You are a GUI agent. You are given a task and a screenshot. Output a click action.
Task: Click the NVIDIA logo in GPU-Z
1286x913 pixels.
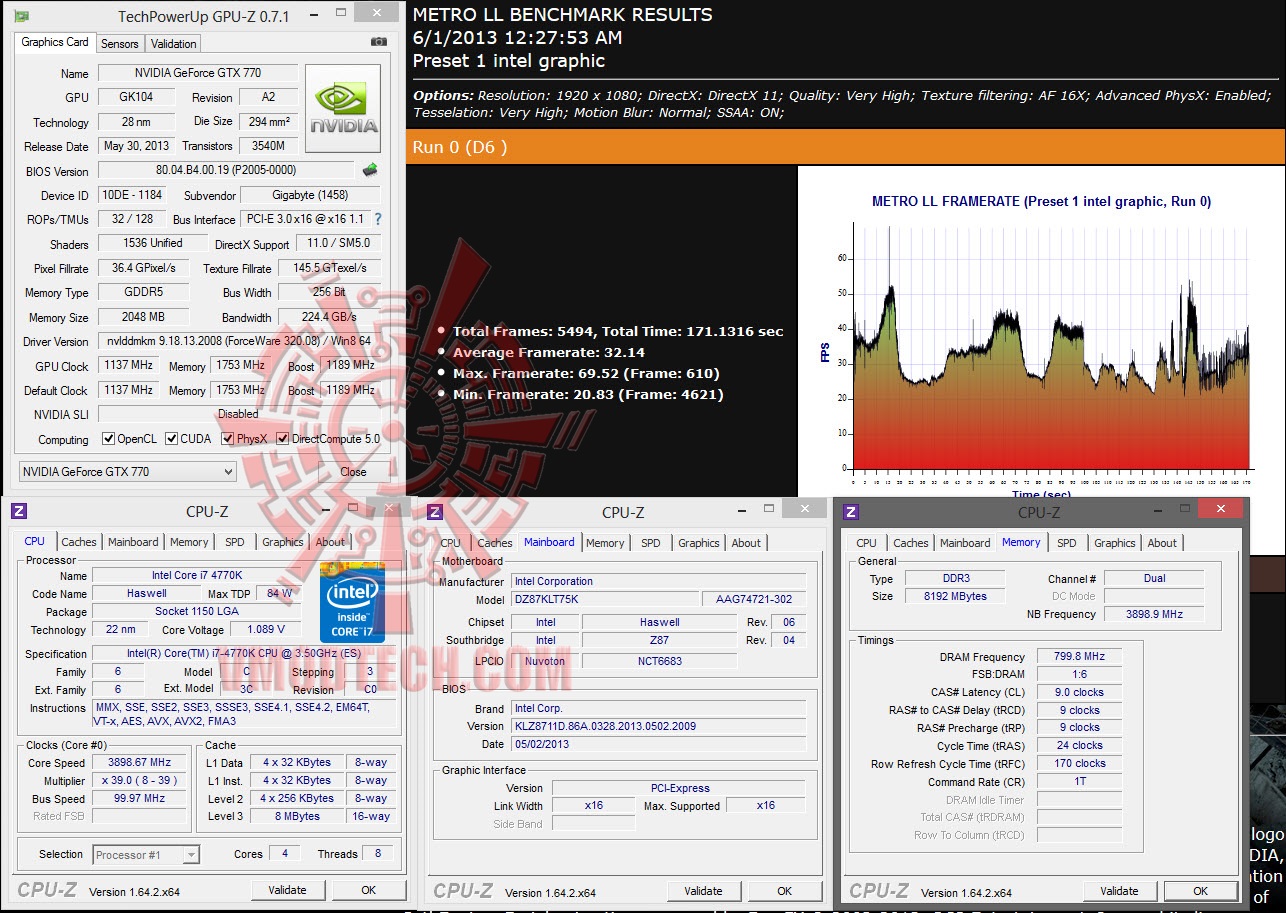click(343, 108)
